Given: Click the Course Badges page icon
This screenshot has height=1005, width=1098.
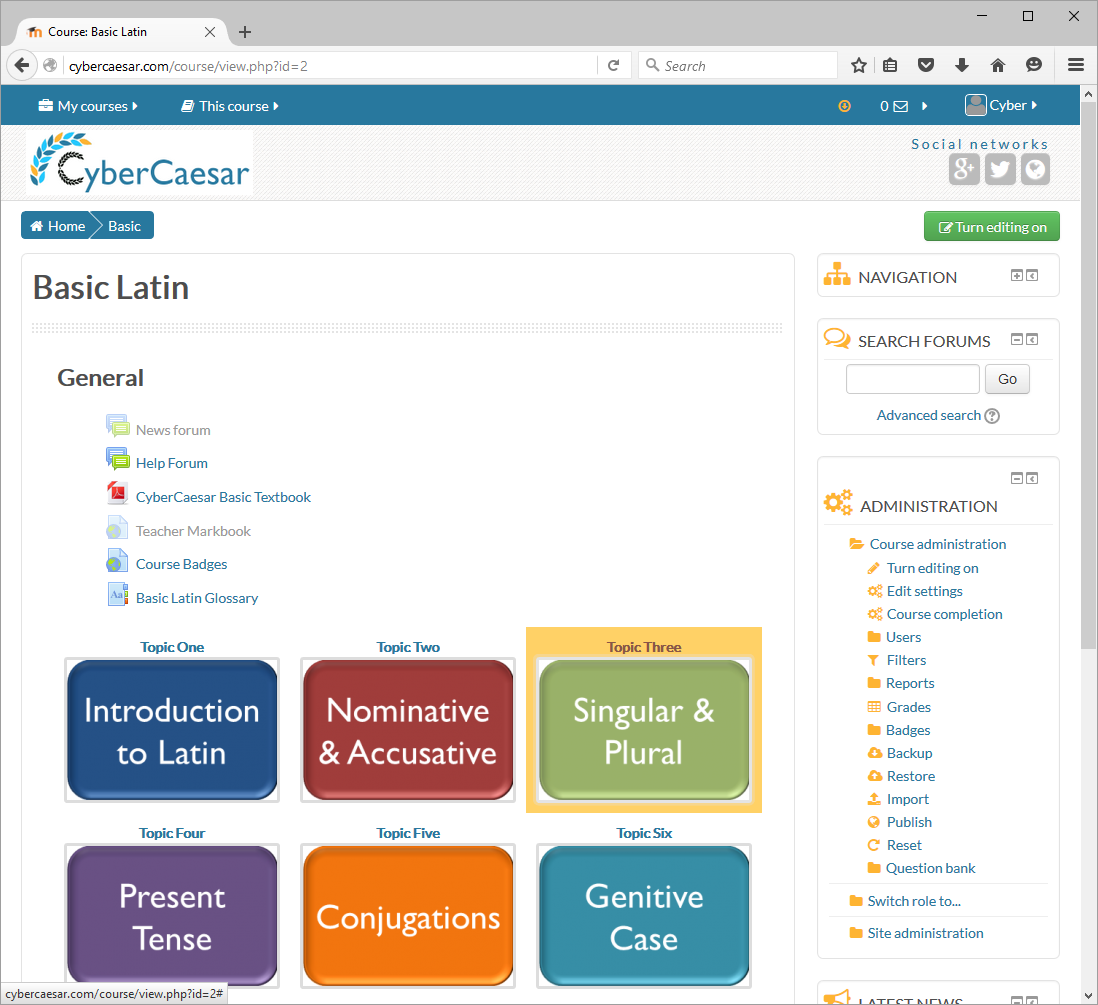Looking at the screenshot, I should [117, 561].
